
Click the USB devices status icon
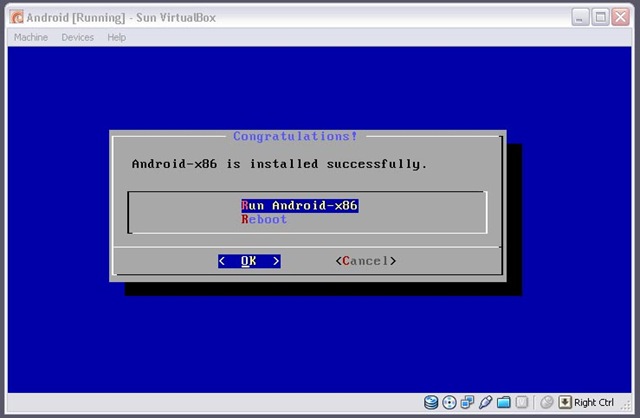point(485,402)
